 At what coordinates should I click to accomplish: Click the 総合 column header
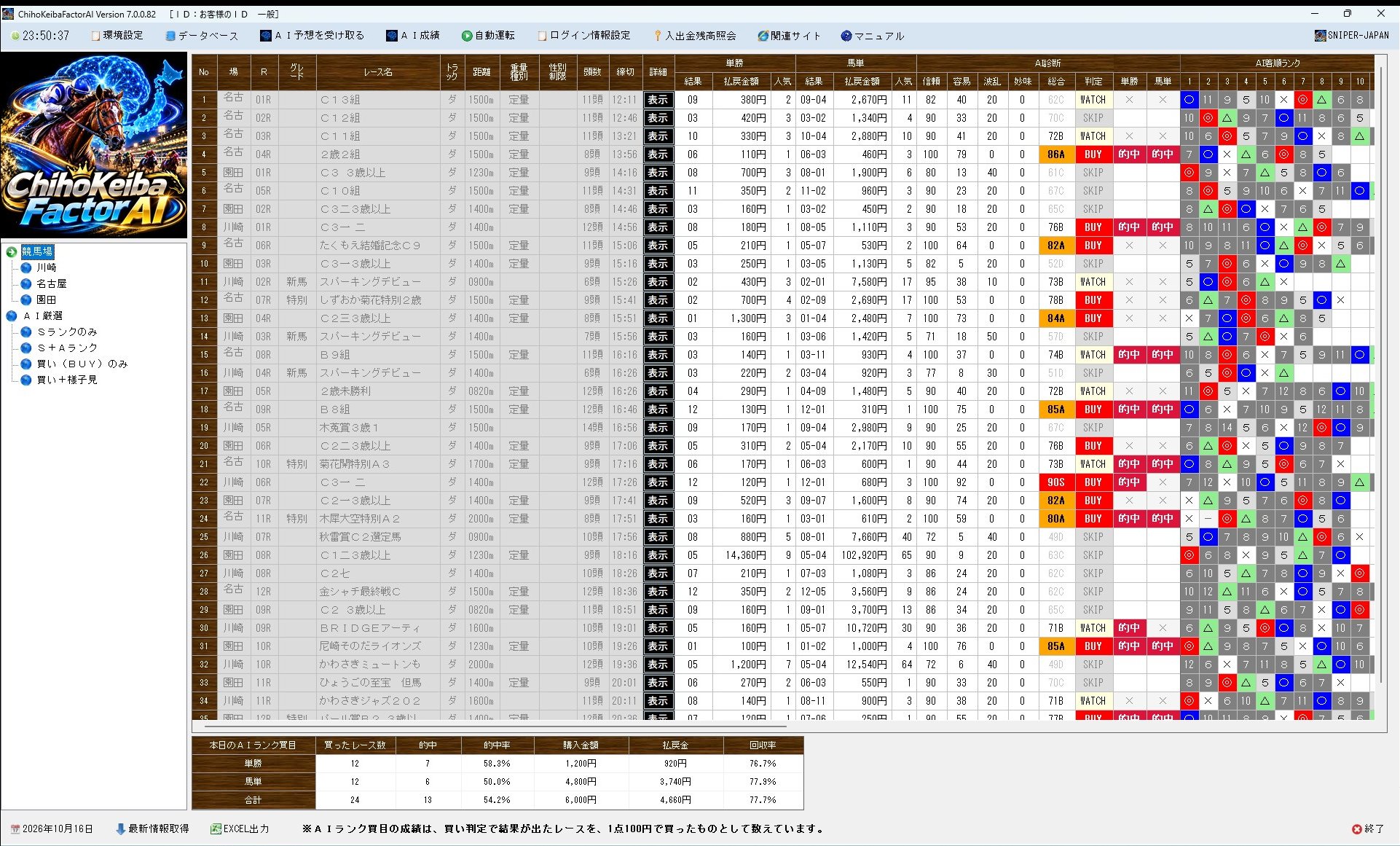[1056, 81]
